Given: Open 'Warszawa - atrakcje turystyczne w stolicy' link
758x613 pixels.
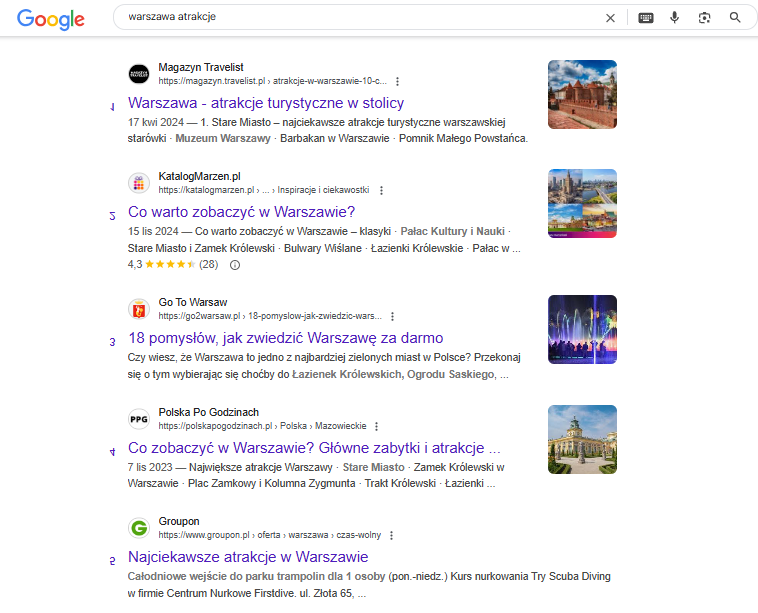Looking at the screenshot, I should [266, 103].
